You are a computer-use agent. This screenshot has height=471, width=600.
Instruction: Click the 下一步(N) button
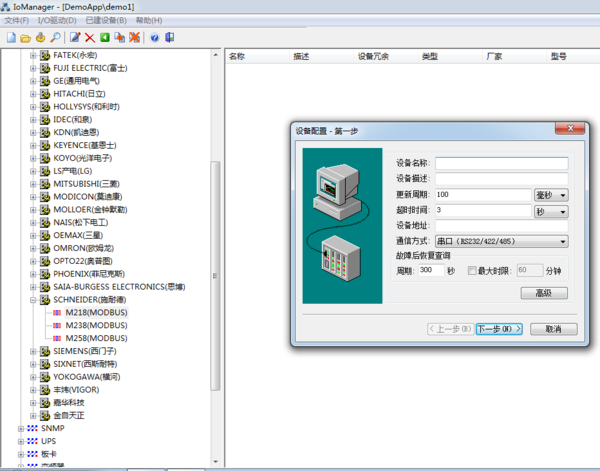pos(499,329)
